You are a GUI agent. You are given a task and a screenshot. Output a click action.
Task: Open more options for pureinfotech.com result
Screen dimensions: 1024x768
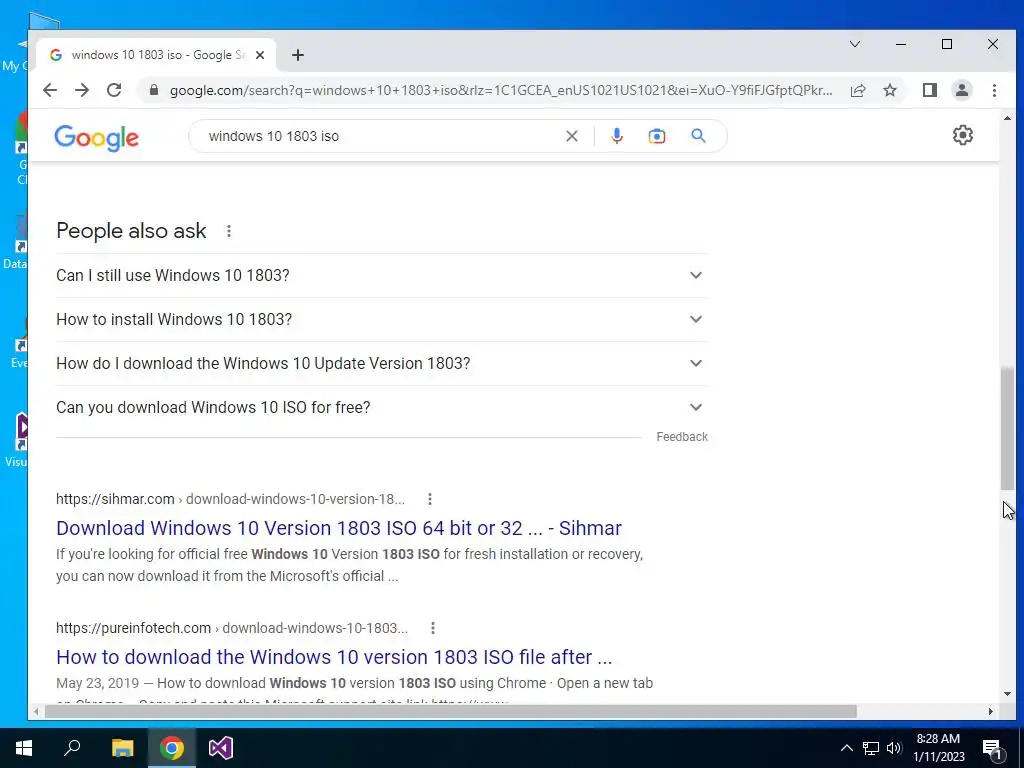click(432, 628)
